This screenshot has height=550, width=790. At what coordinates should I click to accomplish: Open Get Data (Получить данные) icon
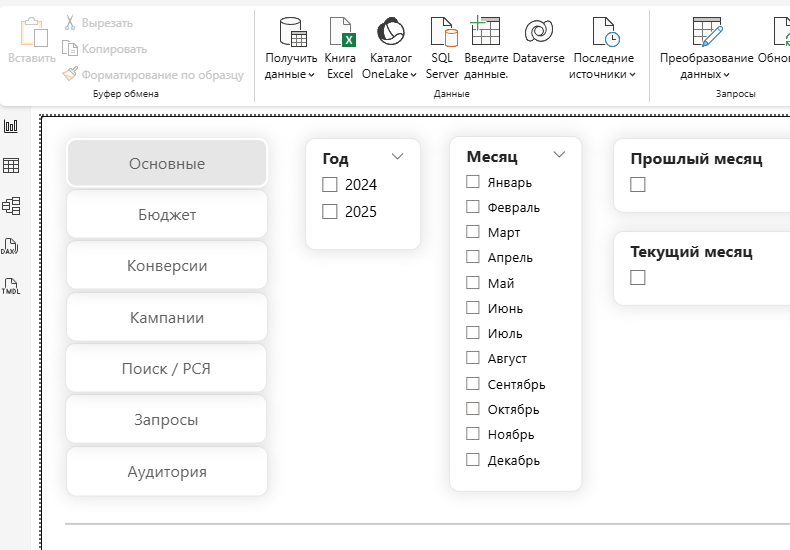point(293,32)
